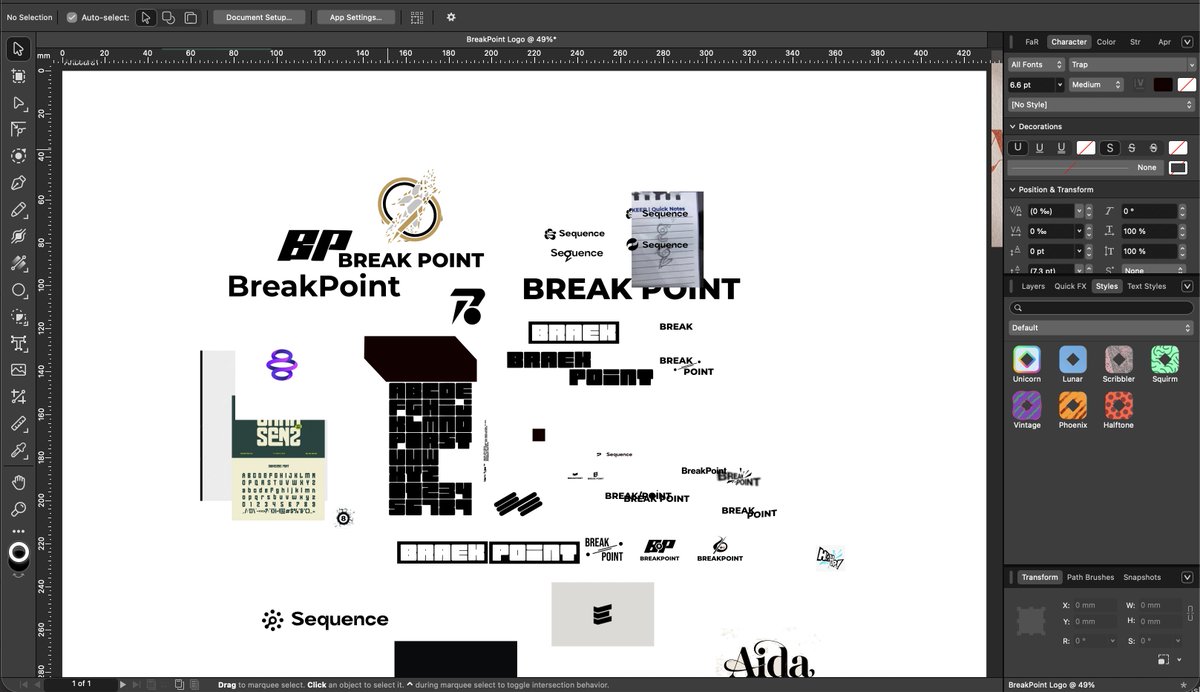Collapse the Decorations section
1200x692 pixels.
pos(1013,127)
